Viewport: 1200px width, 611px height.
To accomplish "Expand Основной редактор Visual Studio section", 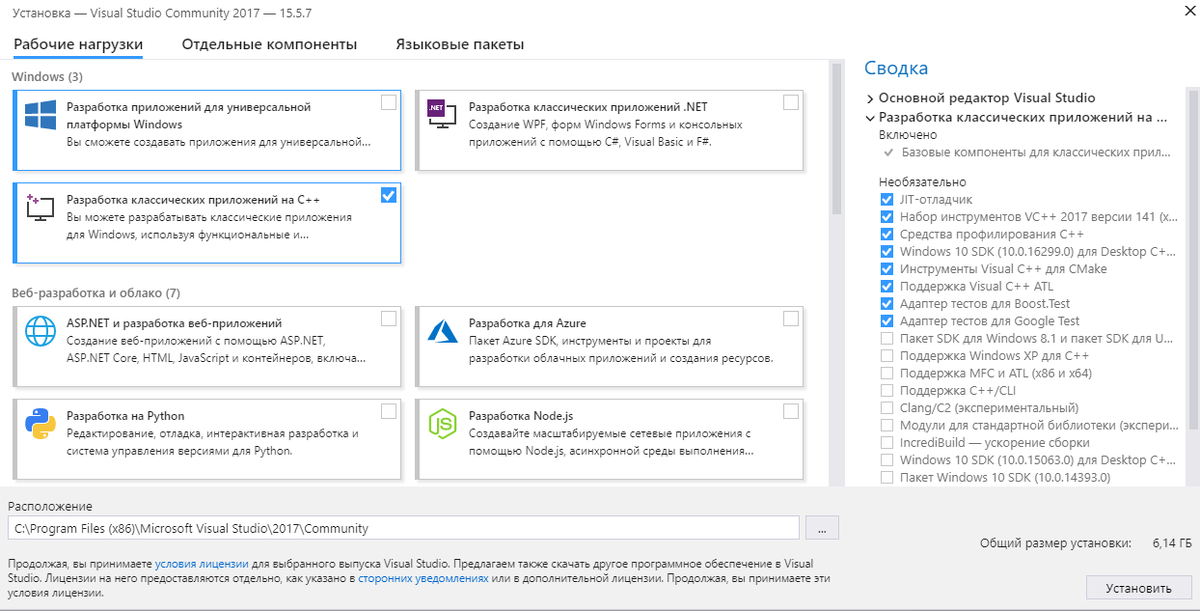I will point(870,98).
